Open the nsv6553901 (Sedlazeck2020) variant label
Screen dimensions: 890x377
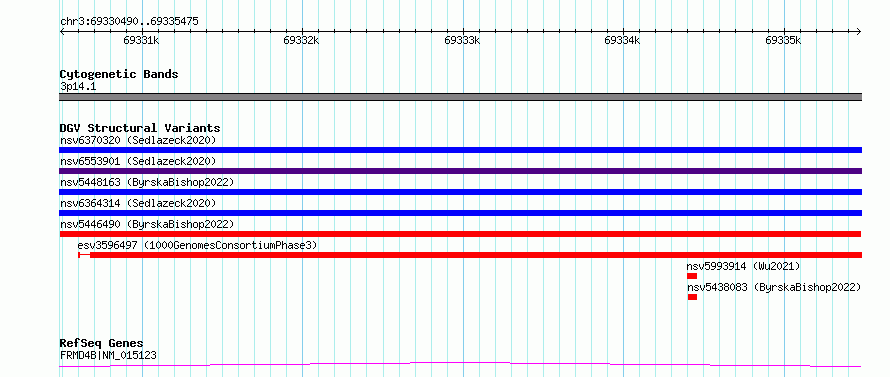pos(138,161)
